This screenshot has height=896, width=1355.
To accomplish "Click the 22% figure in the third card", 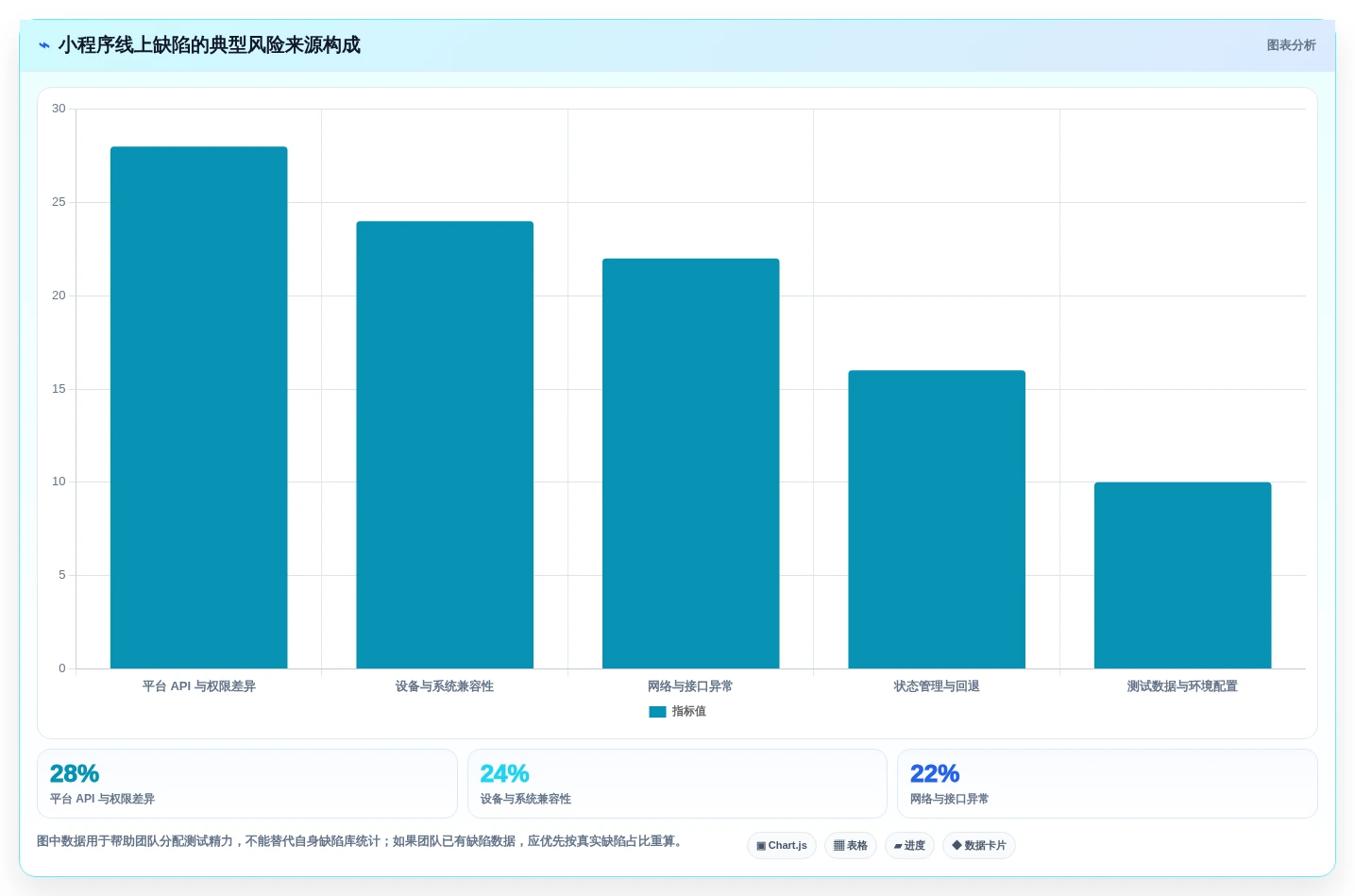I will coord(935,774).
